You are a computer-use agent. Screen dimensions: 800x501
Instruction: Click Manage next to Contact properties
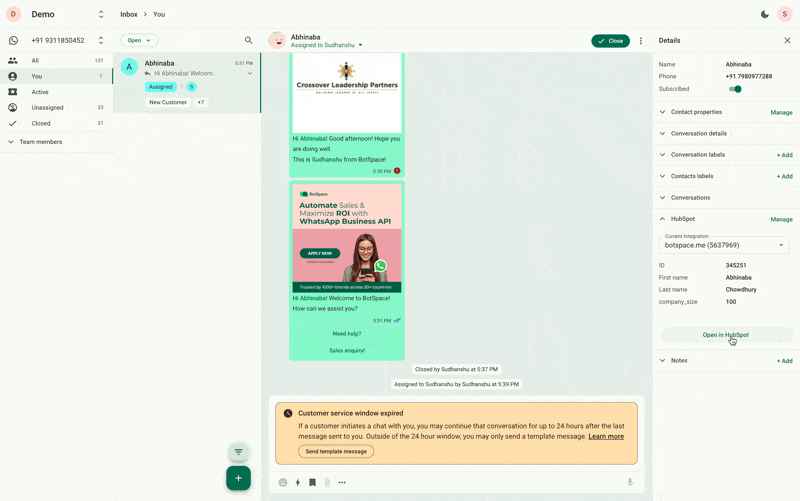(x=781, y=112)
